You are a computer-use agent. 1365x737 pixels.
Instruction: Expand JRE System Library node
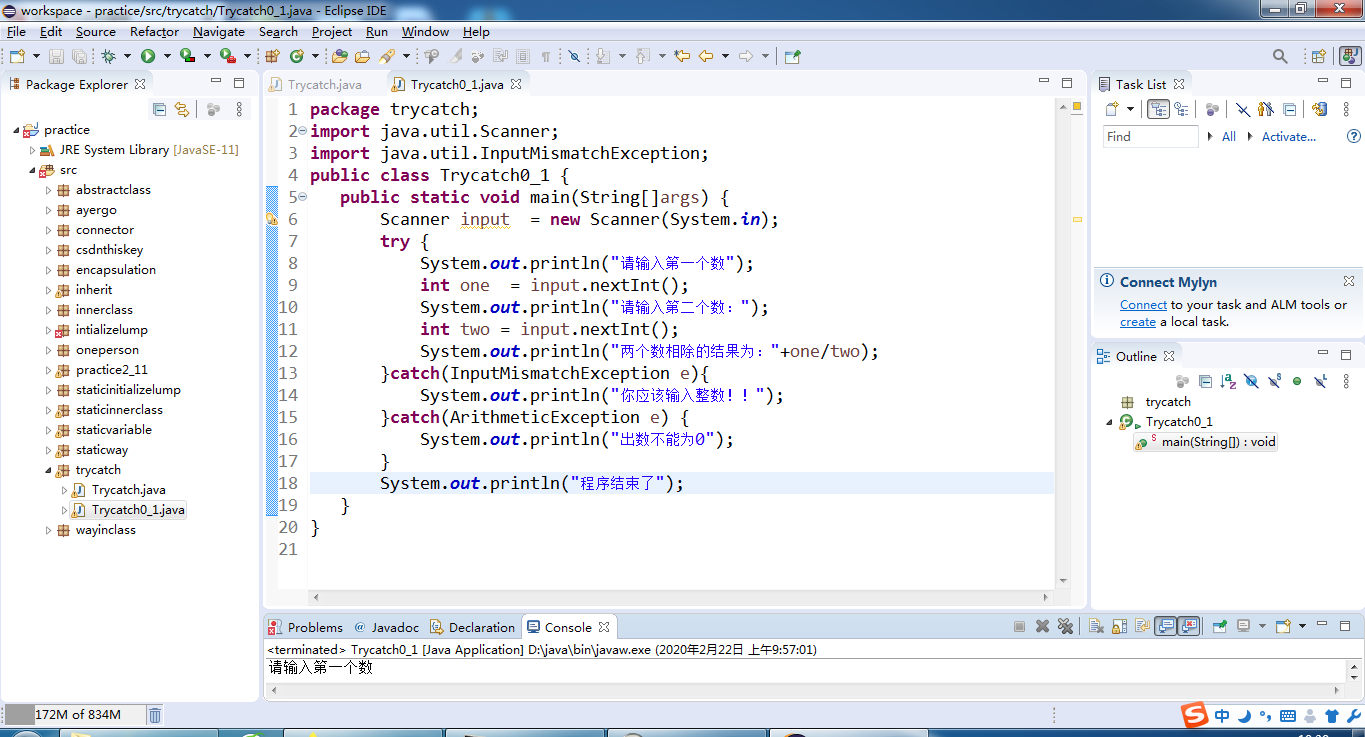[32, 150]
